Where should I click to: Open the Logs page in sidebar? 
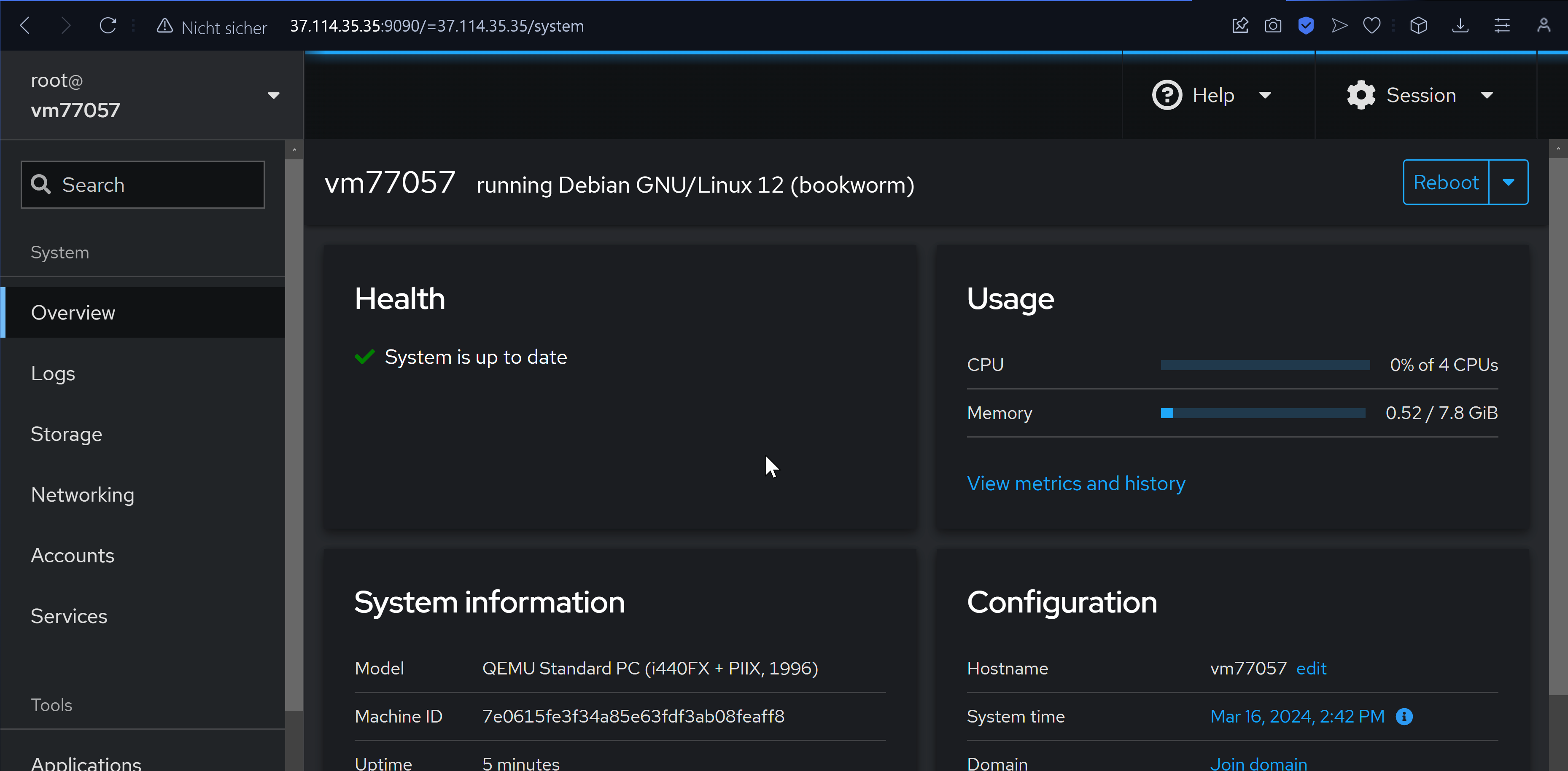point(53,373)
